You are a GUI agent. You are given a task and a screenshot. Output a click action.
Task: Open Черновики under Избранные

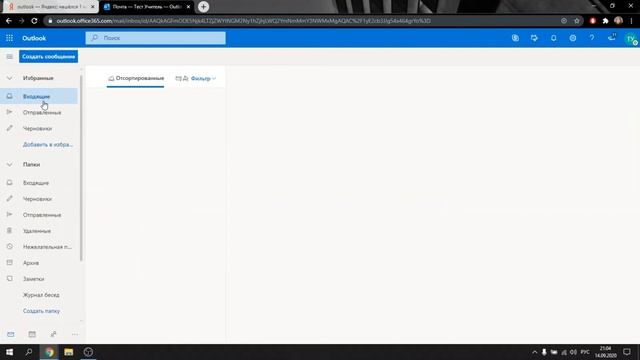(x=39, y=128)
